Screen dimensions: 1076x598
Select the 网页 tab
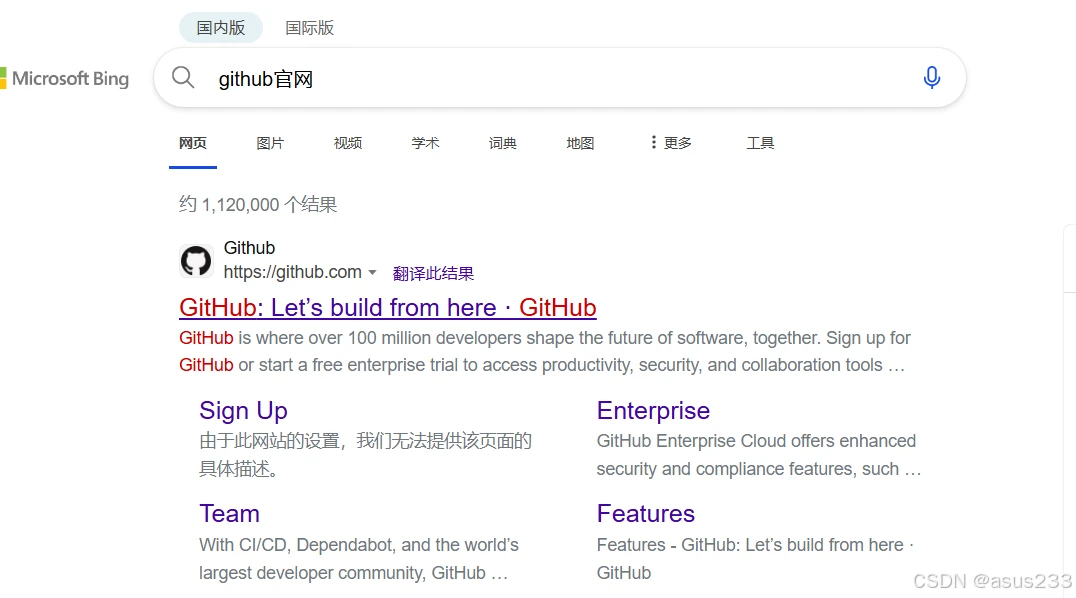click(193, 143)
